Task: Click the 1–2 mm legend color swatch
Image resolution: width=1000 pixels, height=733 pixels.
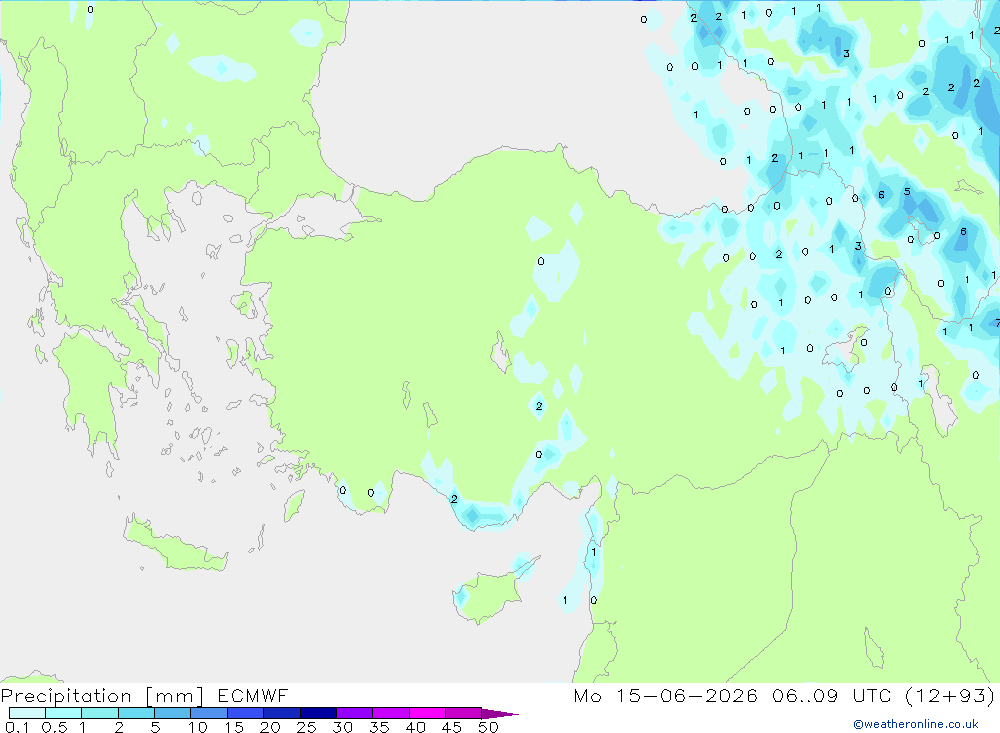Action: pyautogui.click(x=100, y=713)
